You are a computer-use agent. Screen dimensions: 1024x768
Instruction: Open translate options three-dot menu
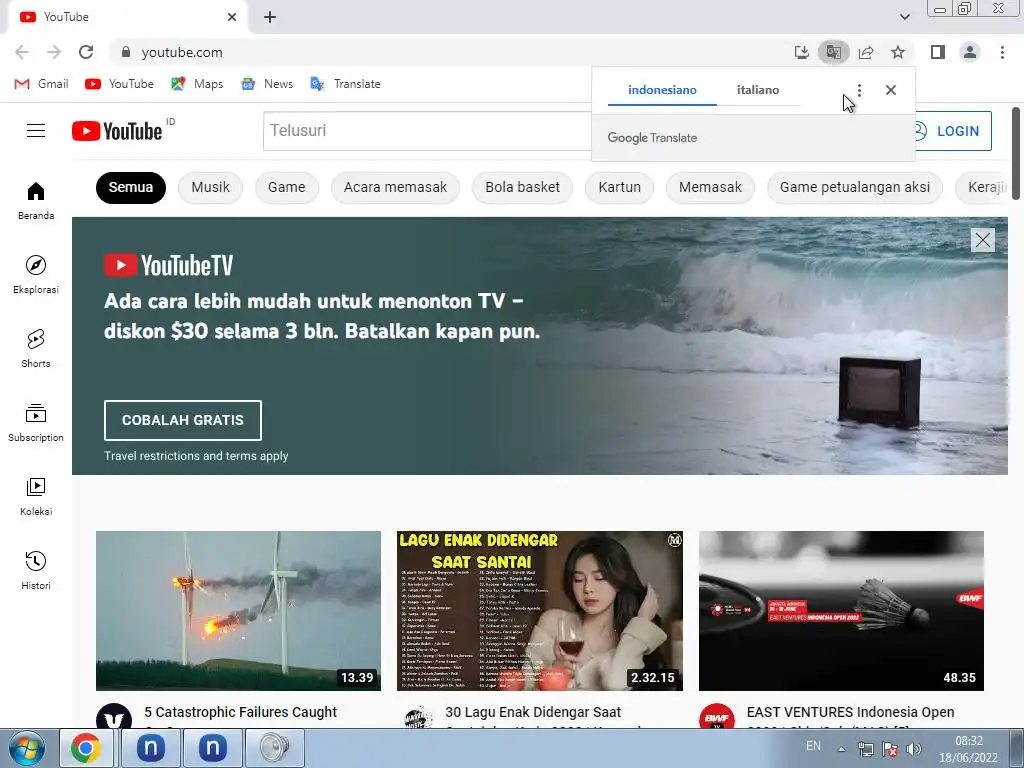[x=859, y=90]
